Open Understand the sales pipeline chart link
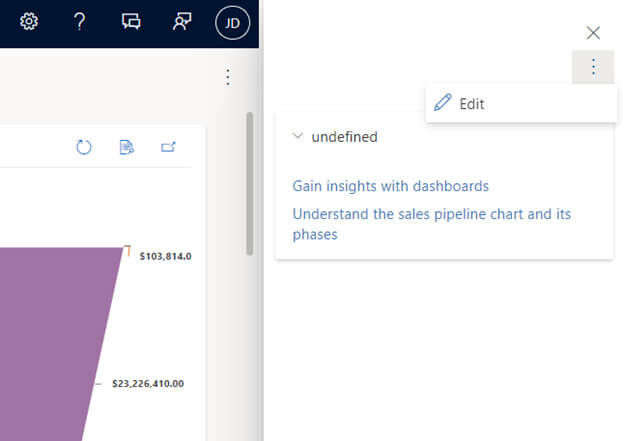Viewport: 624px width, 441px height. 432,224
